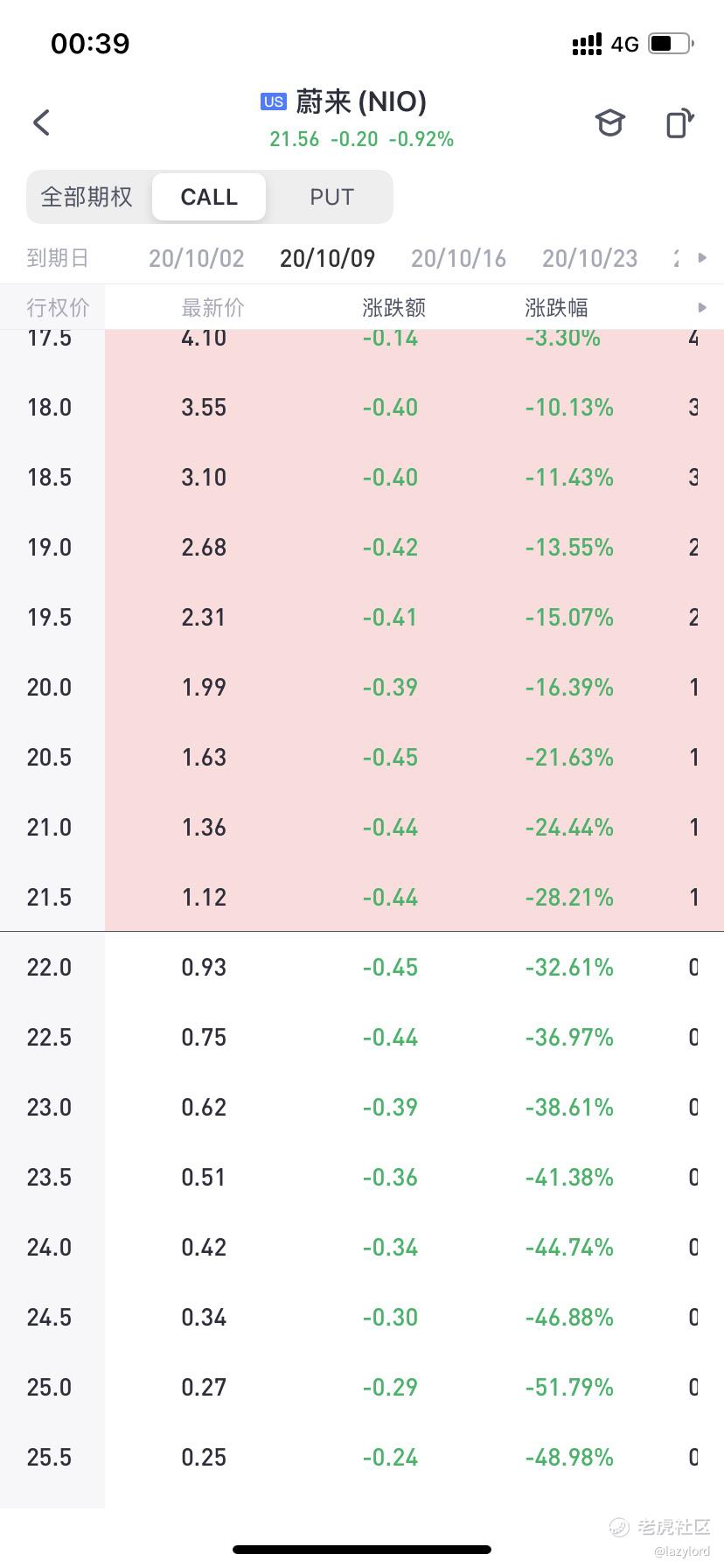Tap the cellular signal bars icon

(587, 44)
